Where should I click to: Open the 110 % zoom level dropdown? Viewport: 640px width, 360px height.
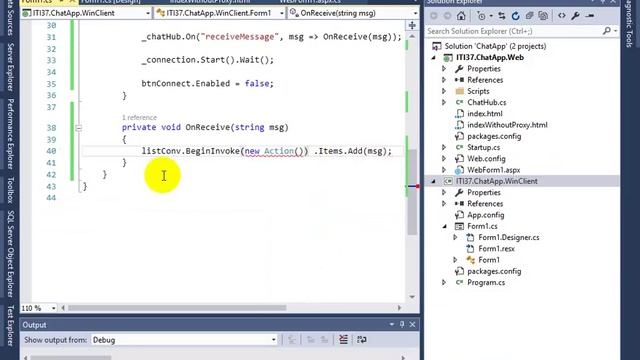53,308
